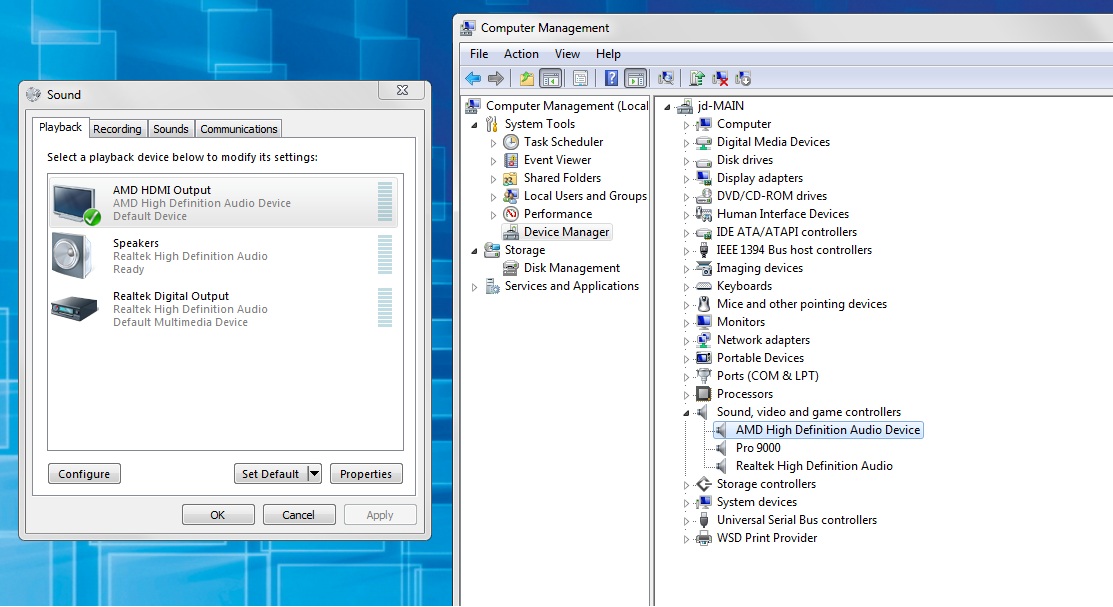
Task: Click the Forward arrow in Computer Management toolbar
Action: [x=496, y=78]
